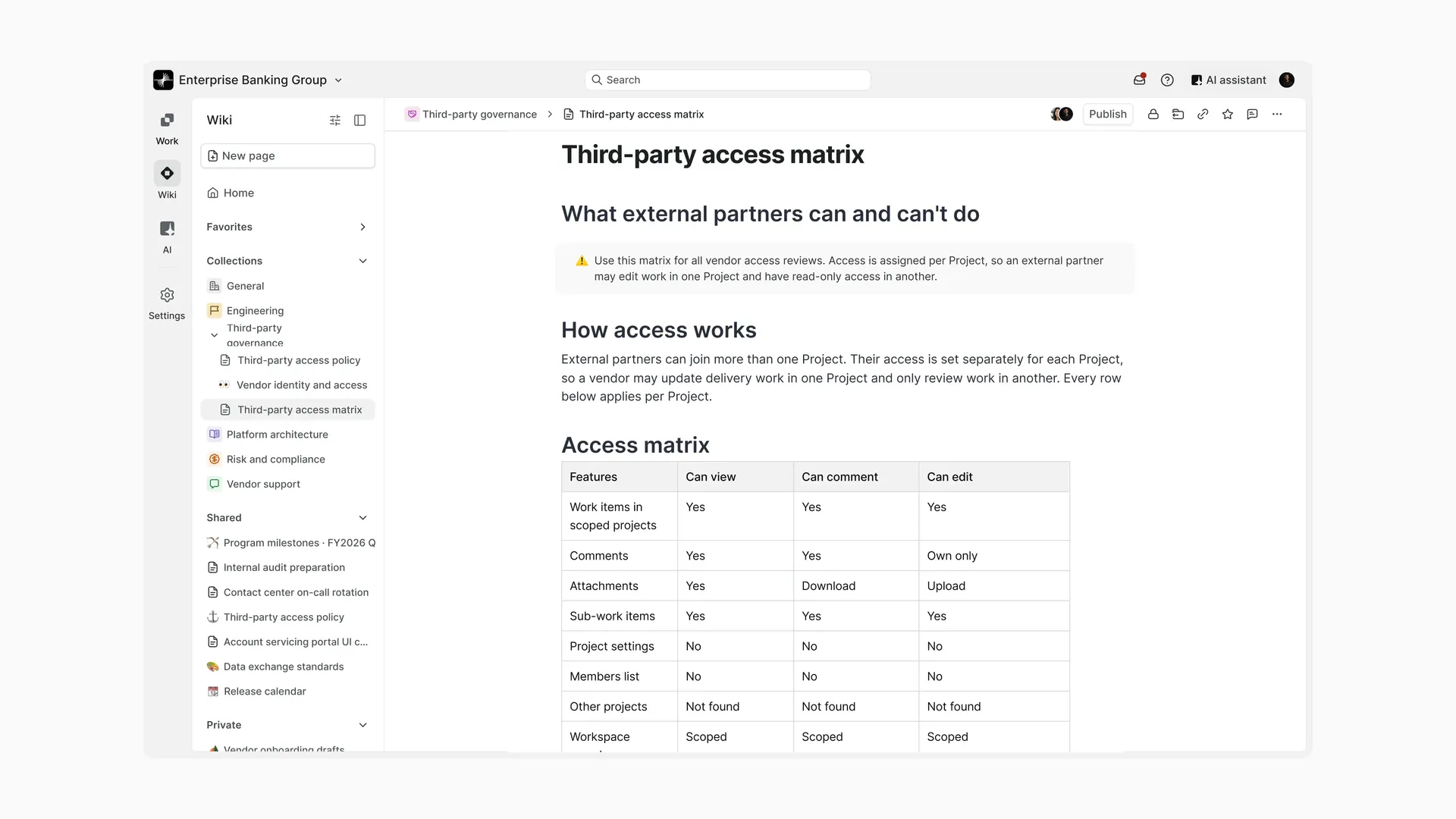Open the inbox notifications icon

pyautogui.click(x=1139, y=80)
